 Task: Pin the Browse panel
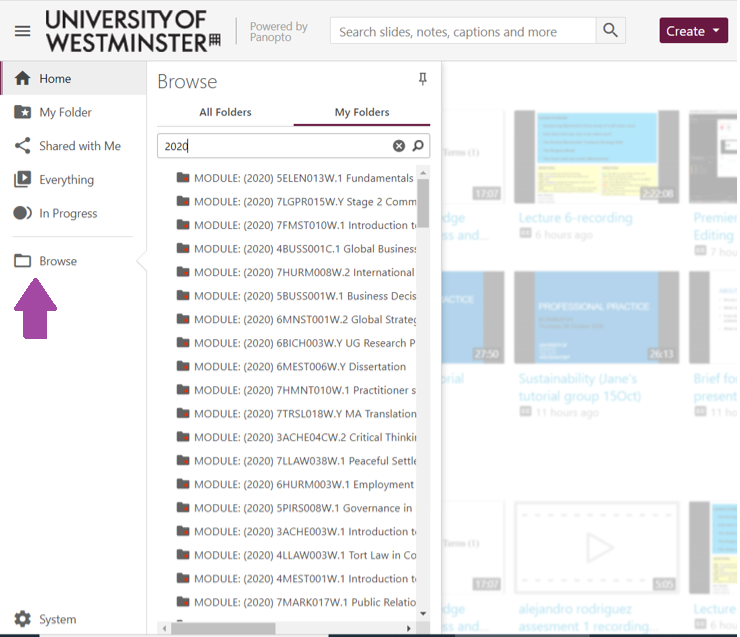422,80
